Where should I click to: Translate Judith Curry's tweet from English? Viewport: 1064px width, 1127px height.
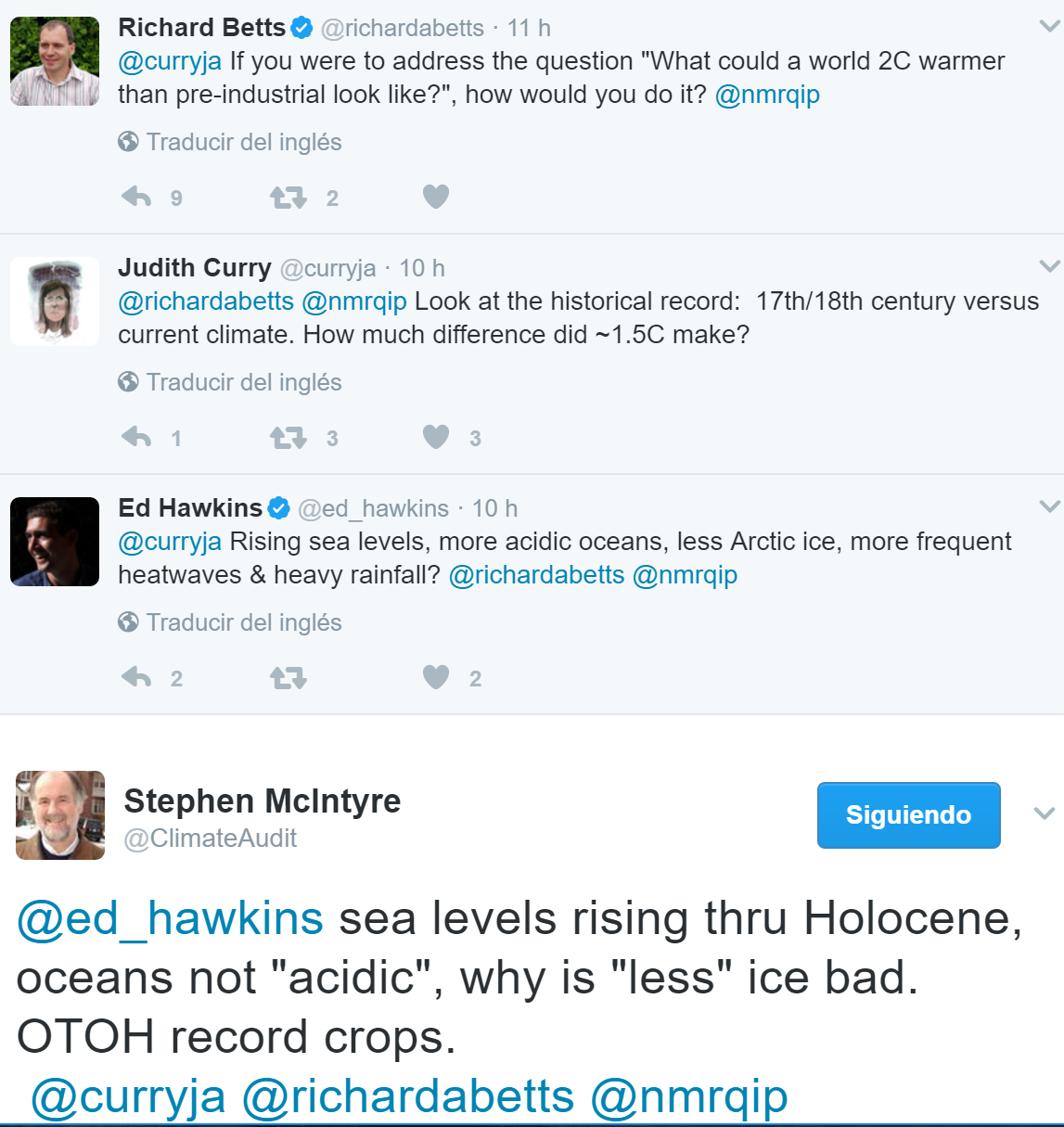[x=243, y=382]
